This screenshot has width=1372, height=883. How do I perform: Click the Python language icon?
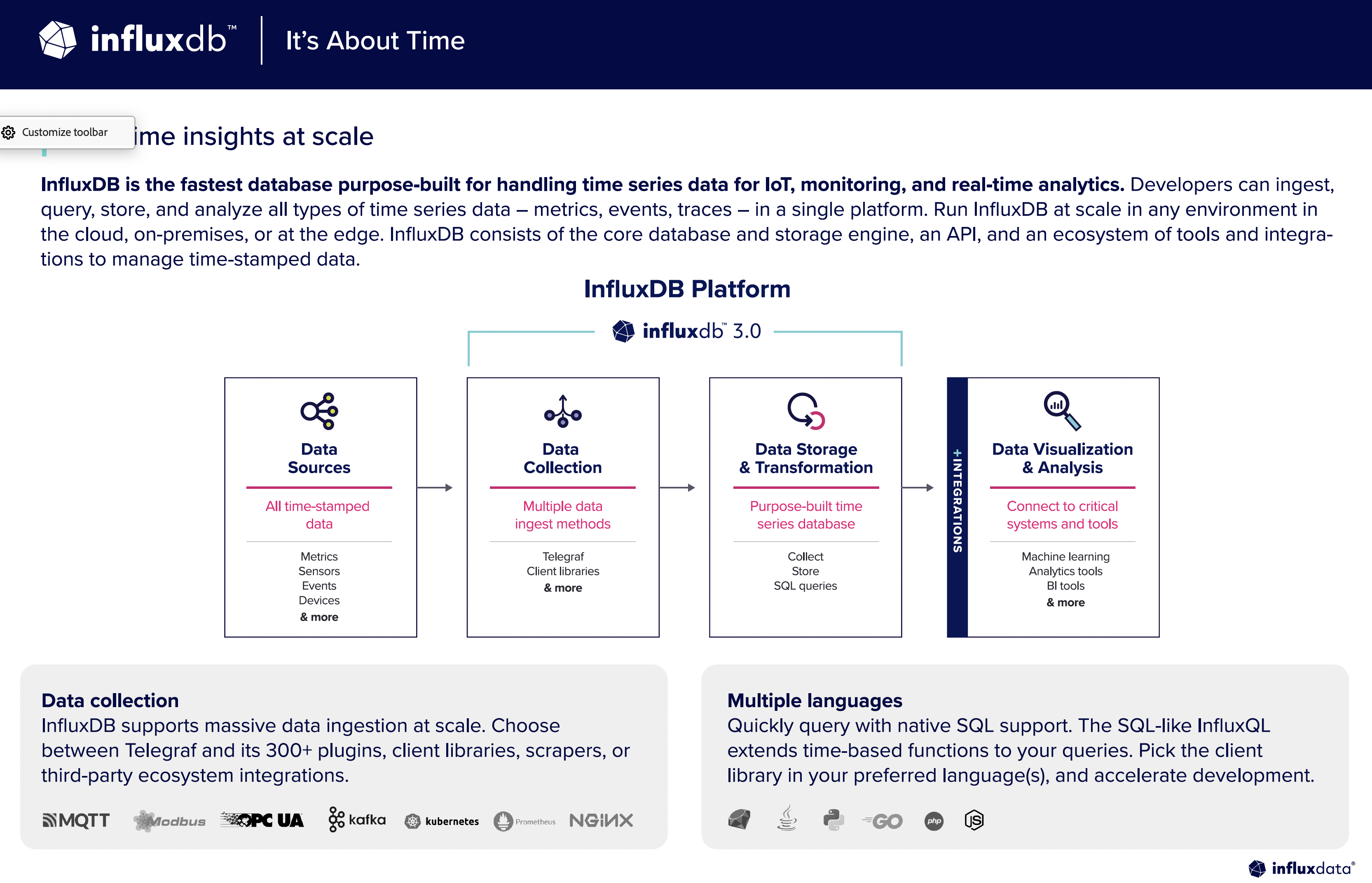[x=834, y=820]
